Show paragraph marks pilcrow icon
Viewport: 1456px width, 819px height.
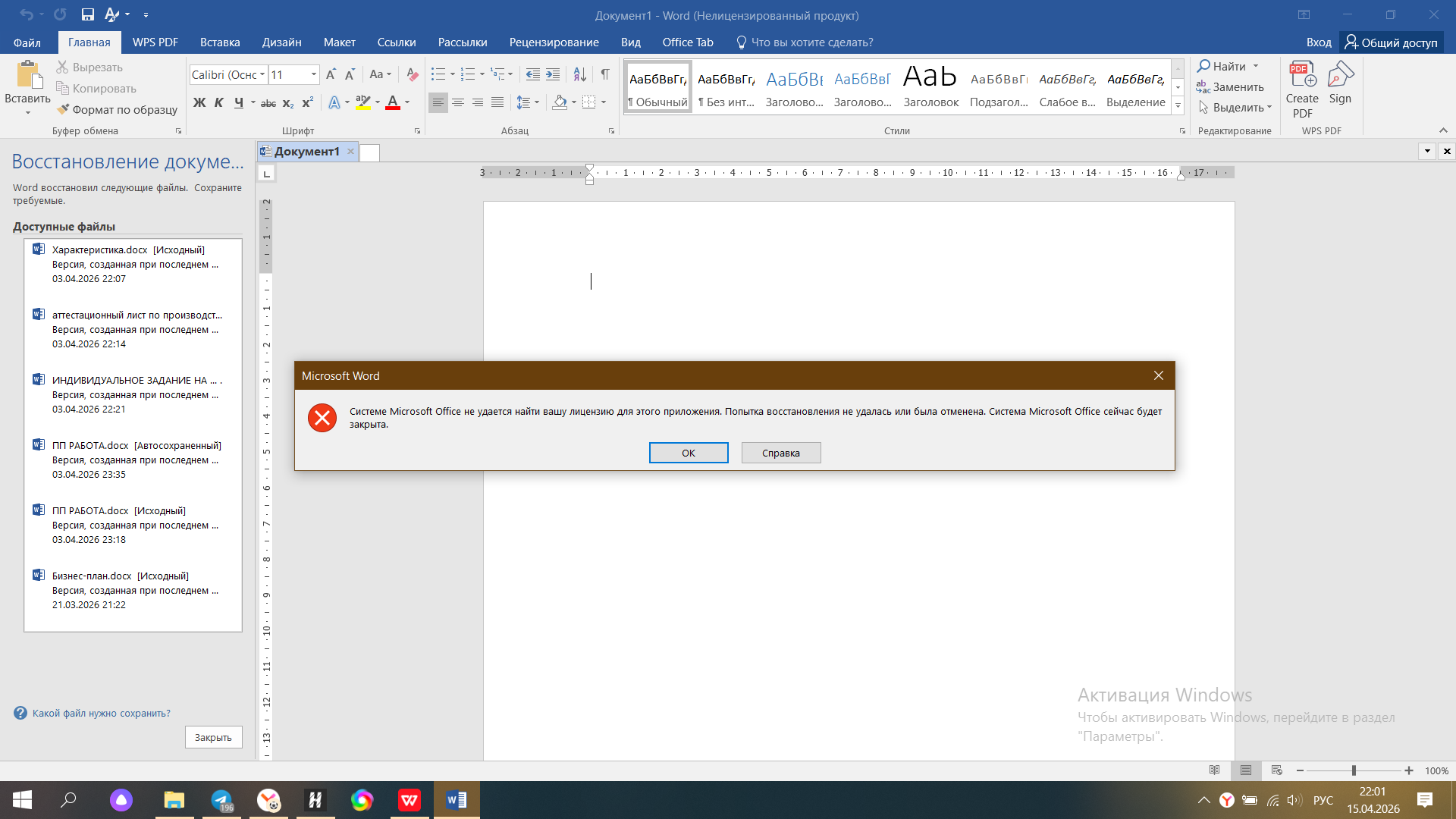pos(605,74)
